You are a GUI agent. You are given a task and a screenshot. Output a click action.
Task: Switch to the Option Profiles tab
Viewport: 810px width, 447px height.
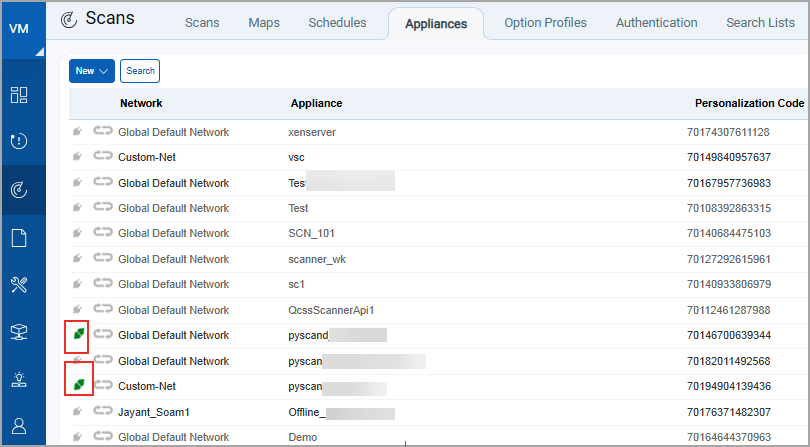546,23
